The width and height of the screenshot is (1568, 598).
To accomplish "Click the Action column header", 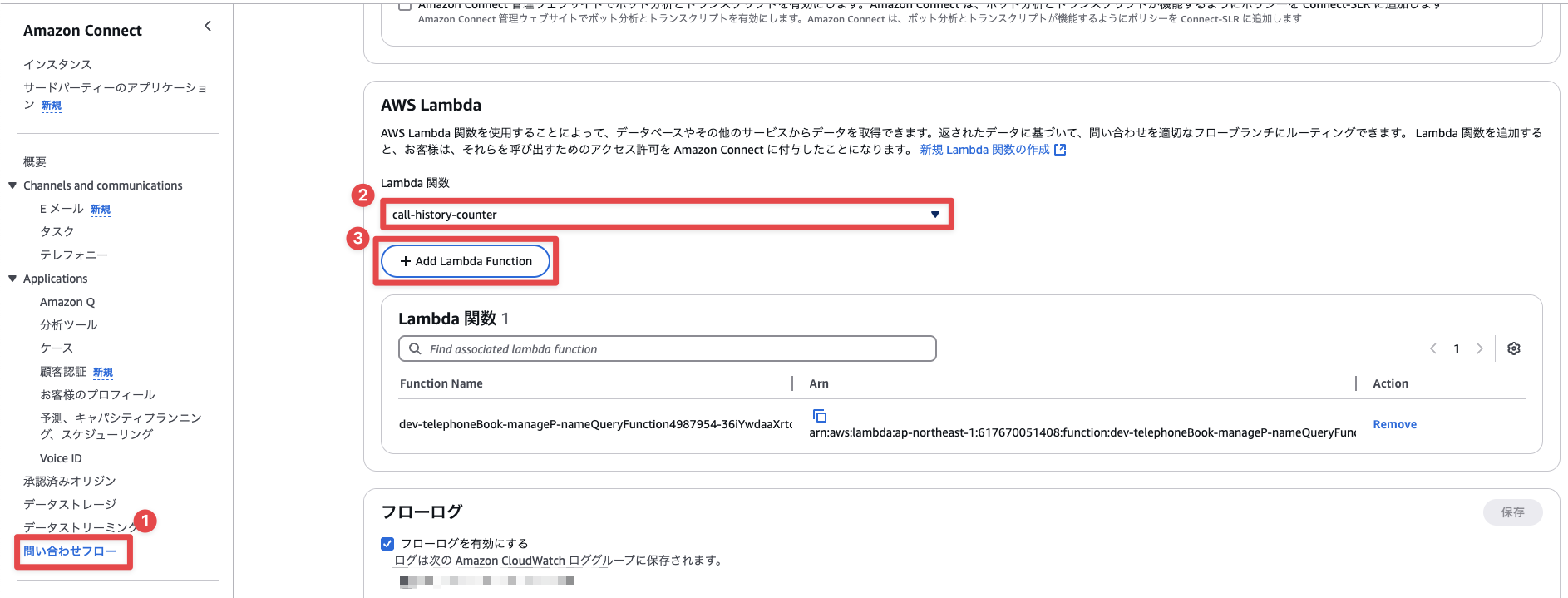I will click(1390, 383).
